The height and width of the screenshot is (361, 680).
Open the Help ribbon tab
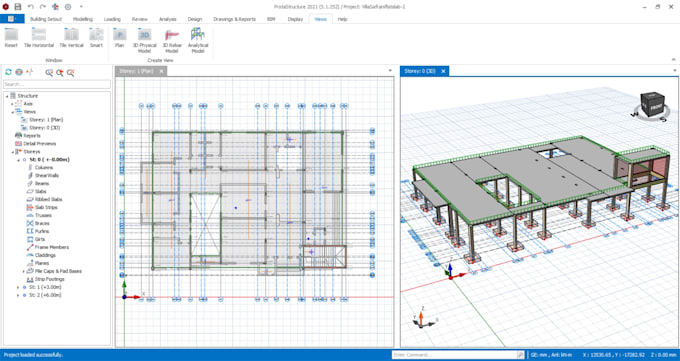343,19
